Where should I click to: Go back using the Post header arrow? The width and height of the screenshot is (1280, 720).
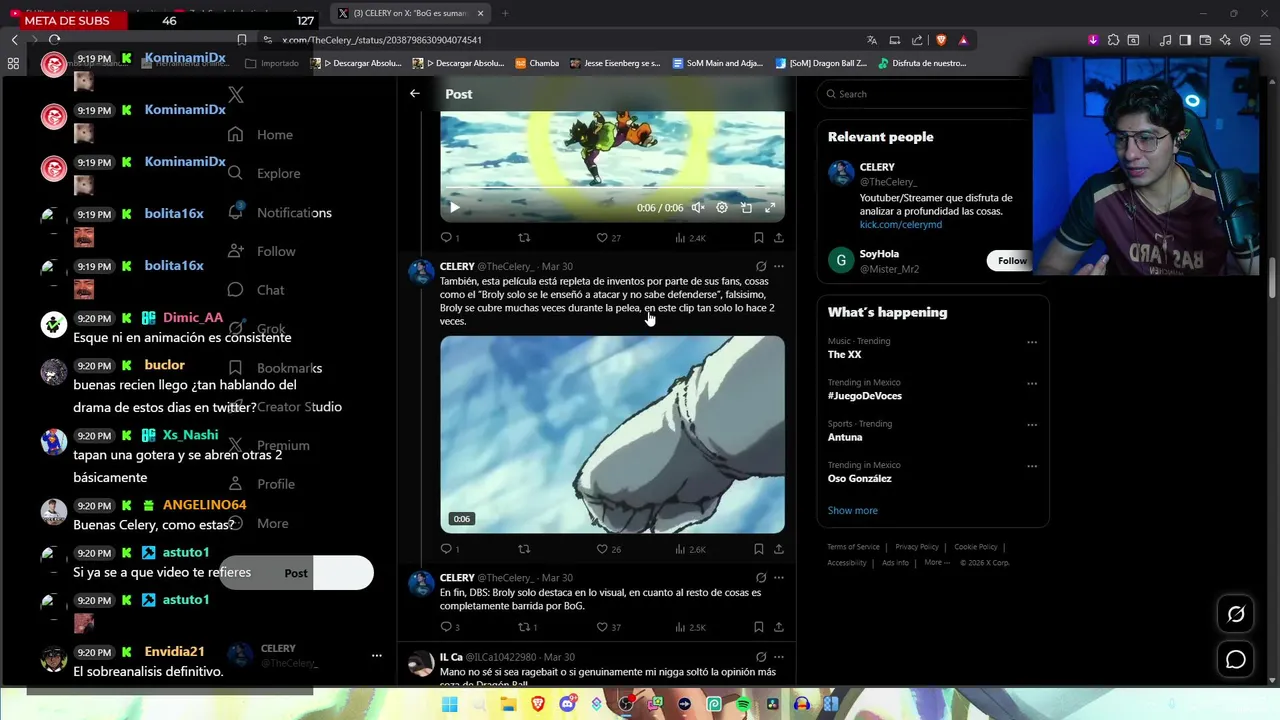click(415, 93)
